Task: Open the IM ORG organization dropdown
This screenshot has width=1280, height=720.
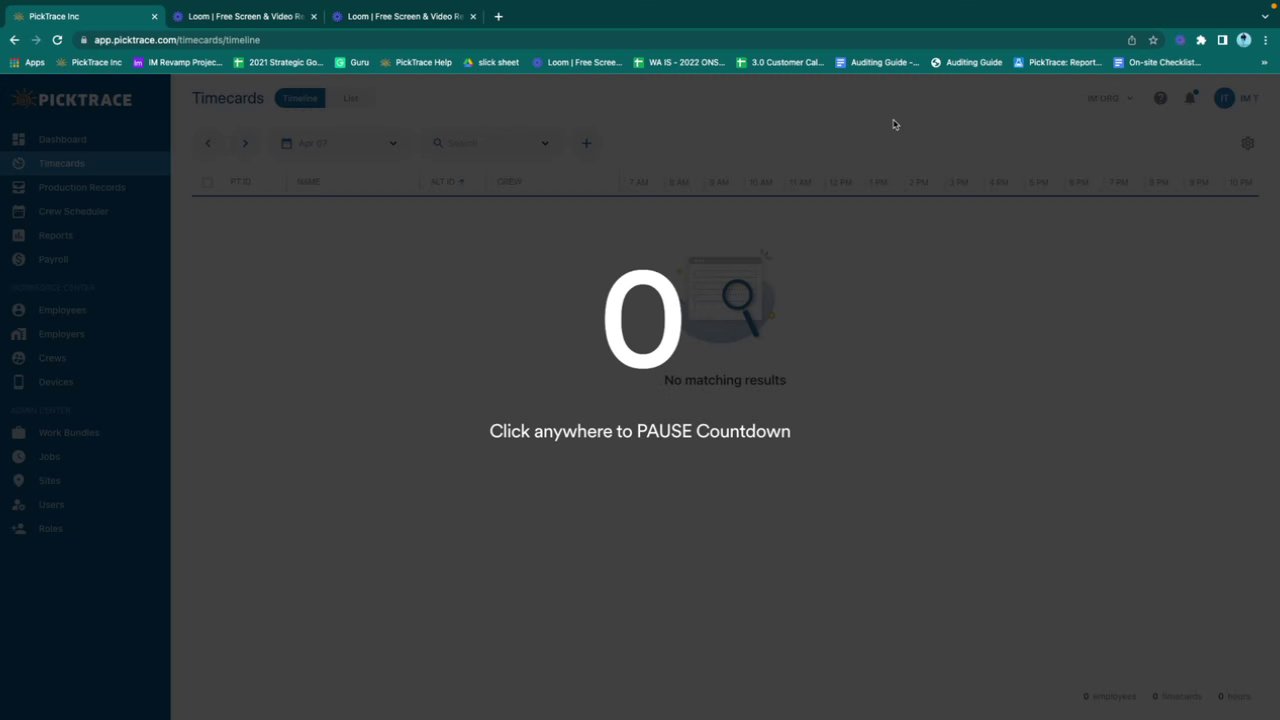Action: pyautogui.click(x=1110, y=98)
